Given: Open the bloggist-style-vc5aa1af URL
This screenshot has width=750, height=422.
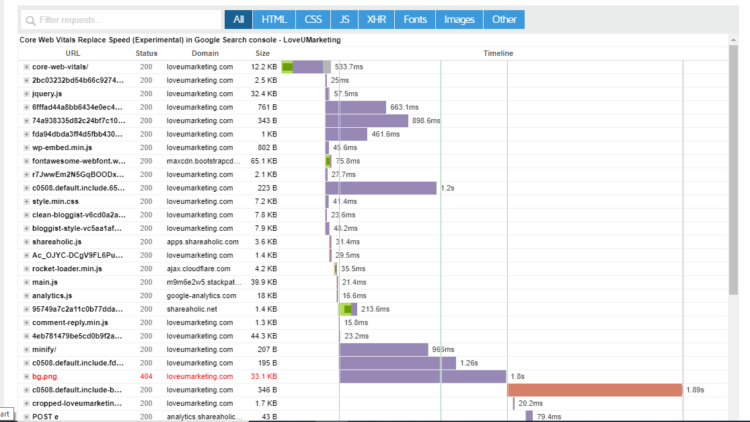Looking at the screenshot, I should click(x=77, y=228).
